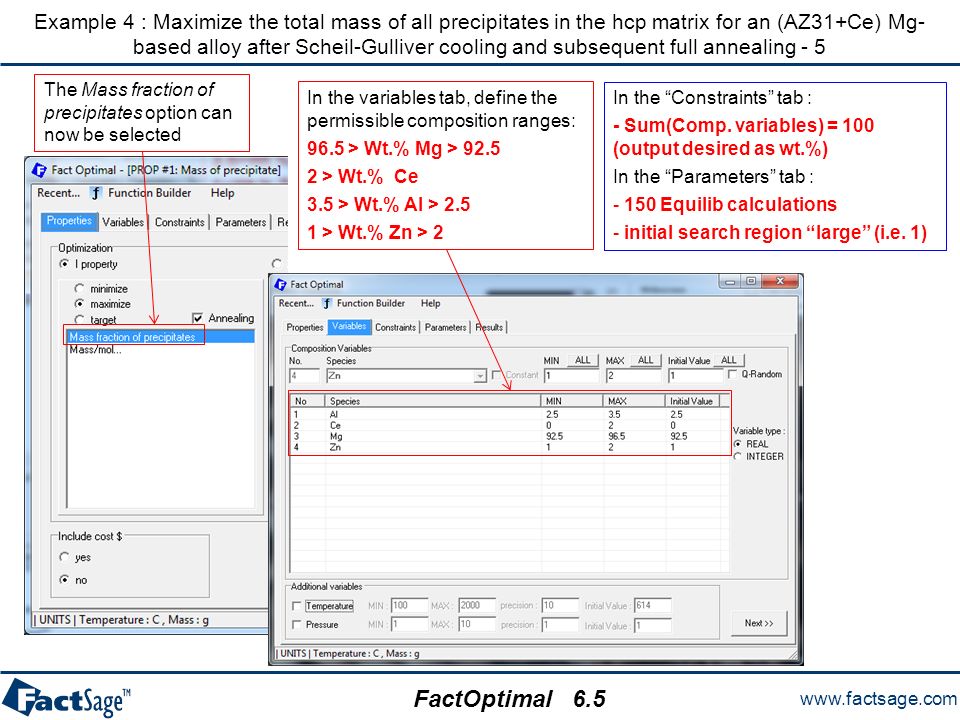This screenshot has width=960, height=720.
Task: Click the composition MAX input field
Action: [634, 376]
